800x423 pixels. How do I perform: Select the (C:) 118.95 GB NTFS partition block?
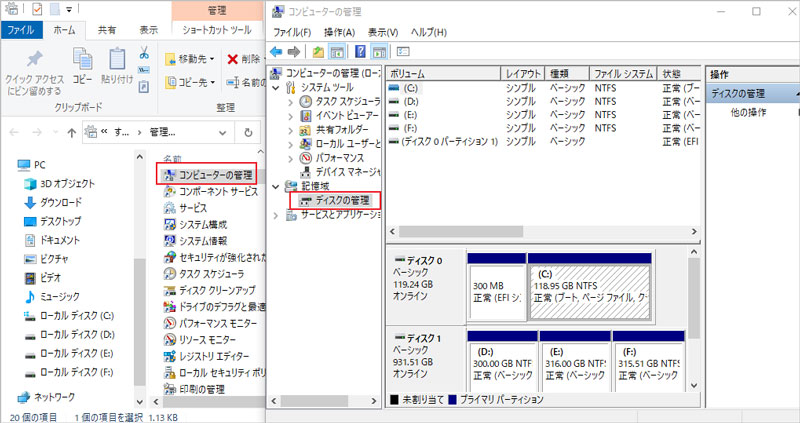[x=590, y=292]
